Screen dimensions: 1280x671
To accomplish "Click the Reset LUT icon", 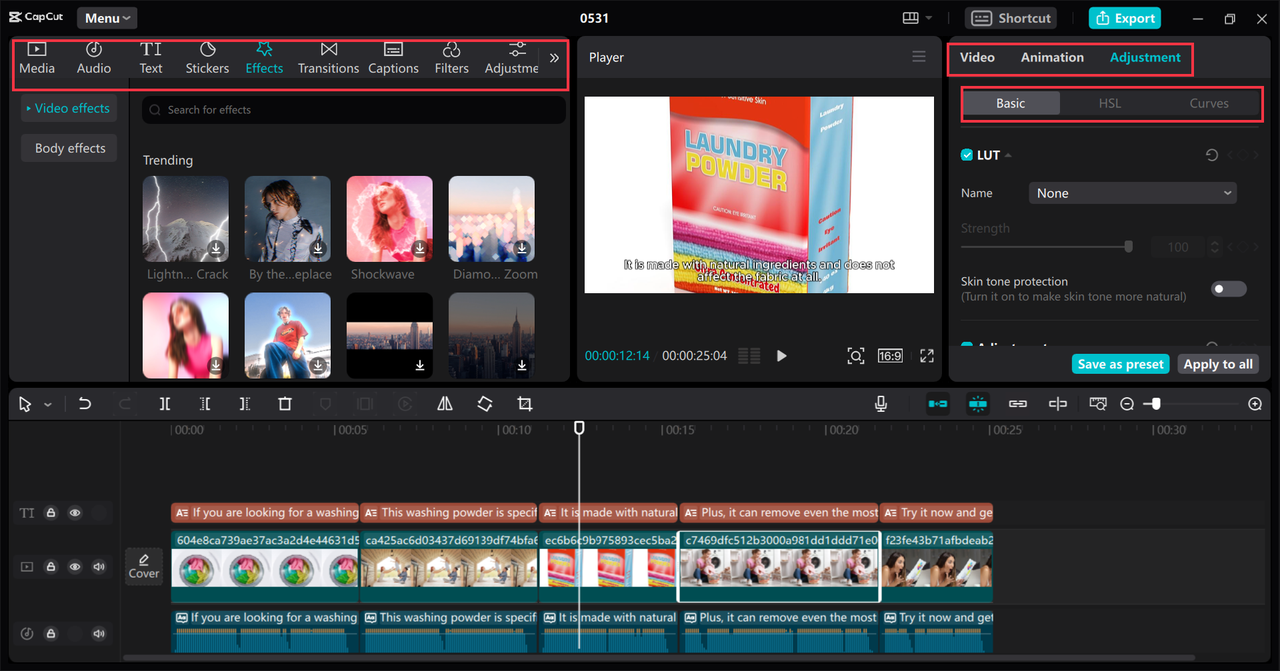I will click(x=1212, y=156).
